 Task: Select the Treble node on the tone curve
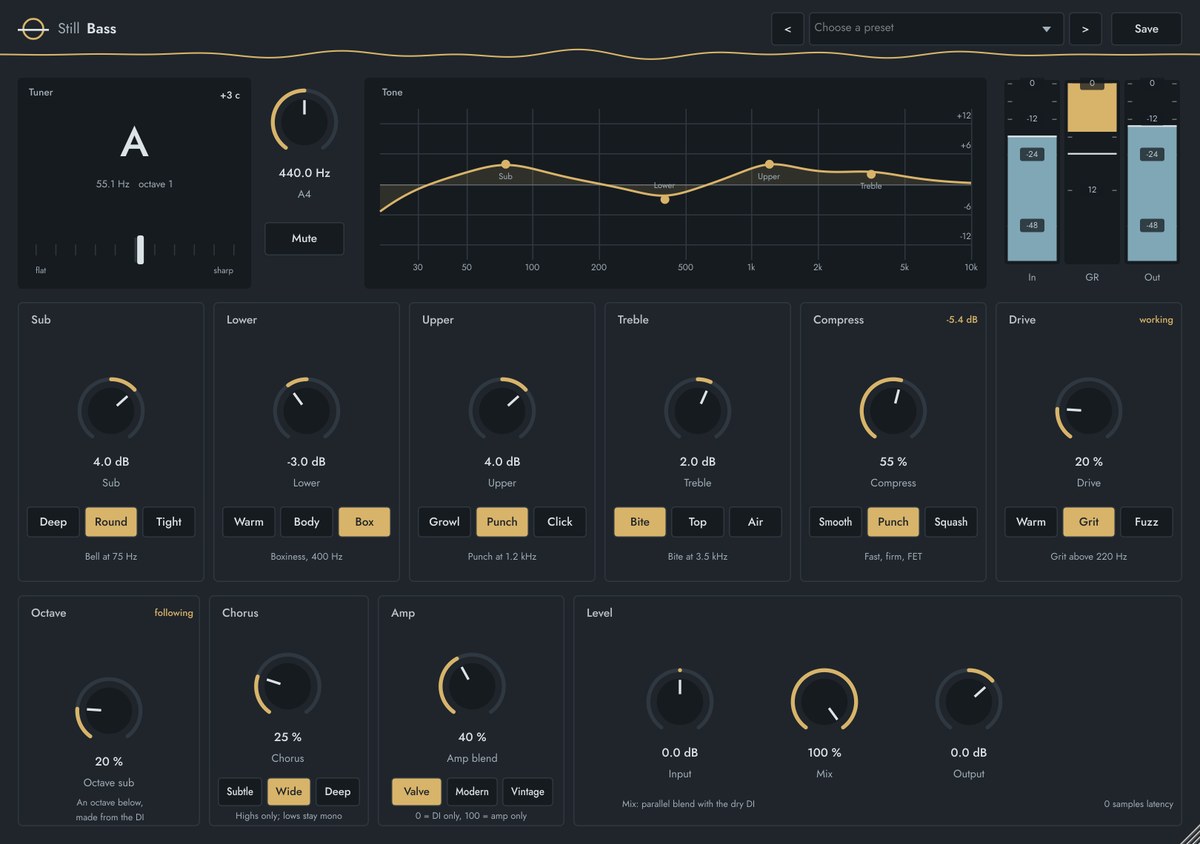(x=871, y=174)
